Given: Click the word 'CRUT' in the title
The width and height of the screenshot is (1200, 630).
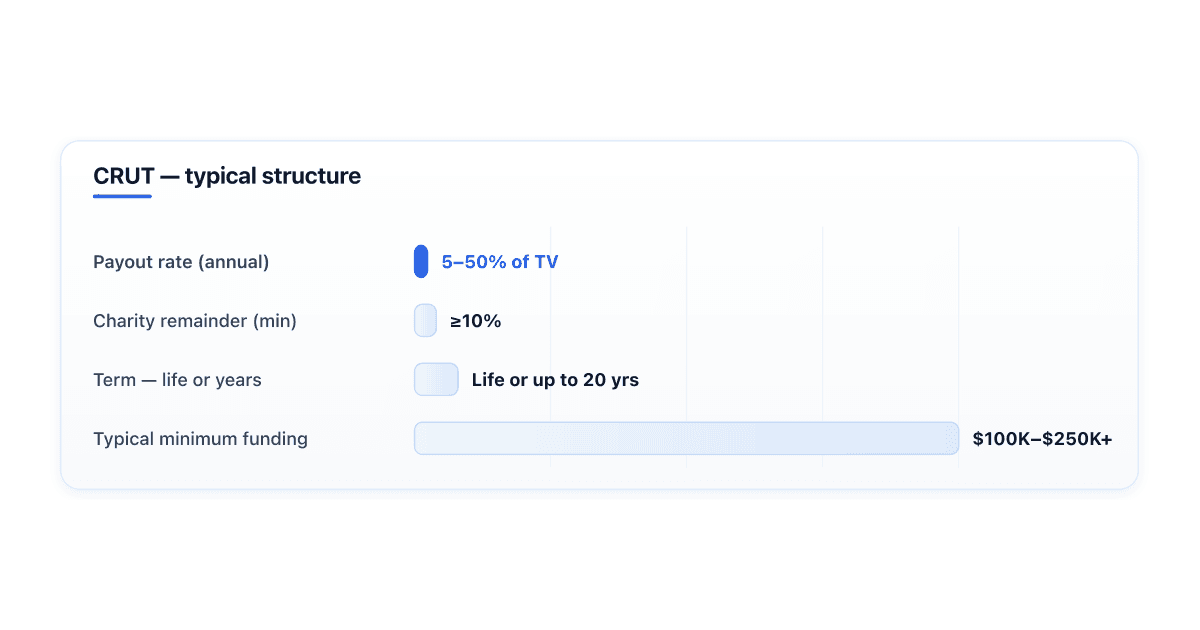Looking at the screenshot, I should (124, 176).
